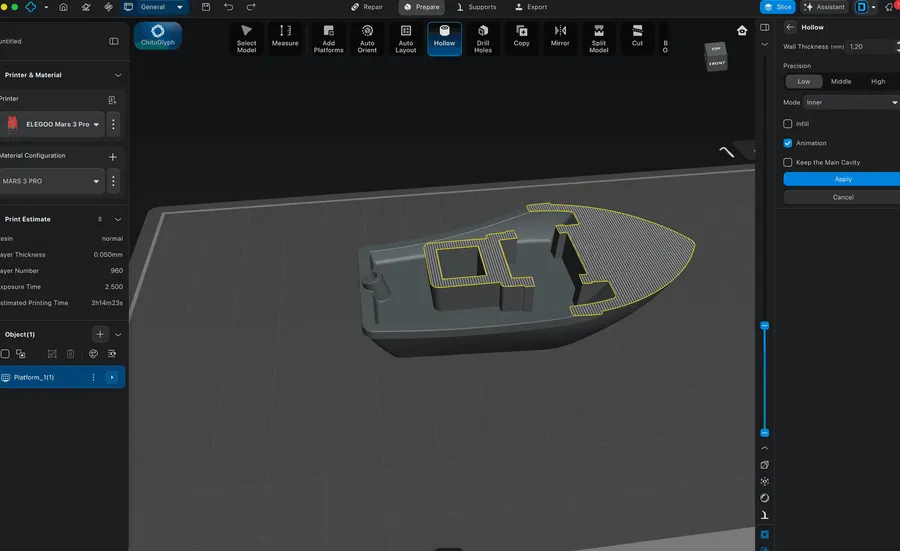Switch to the Supports tab
The height and width of the screenshot is (551, 900).
click(x=476, y=7)
